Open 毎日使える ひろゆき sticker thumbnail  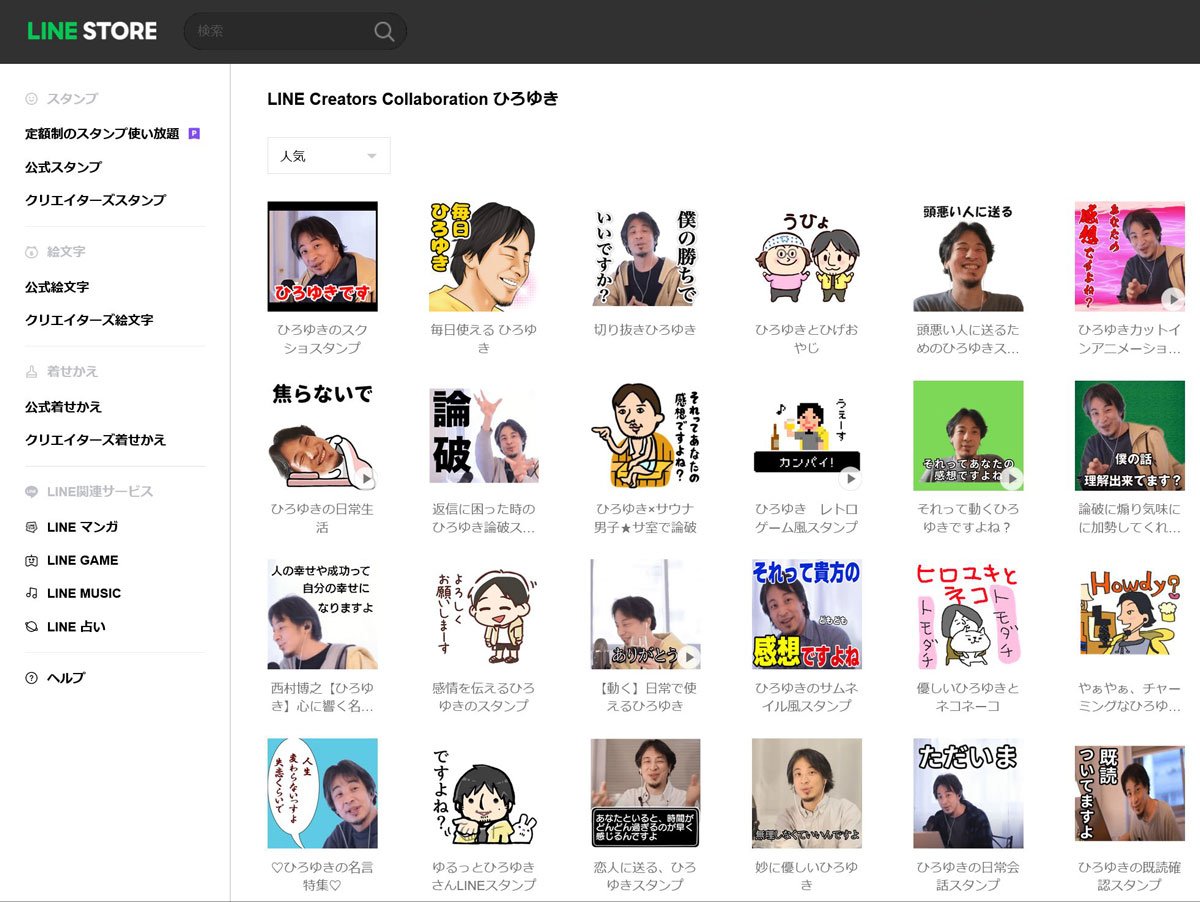484,257
